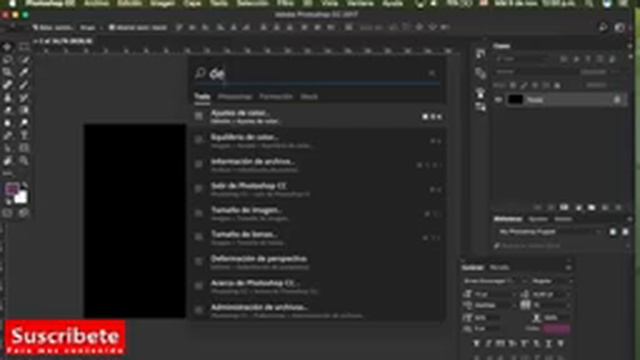Create a new layer in Layers panel
Viewport: 640px width, 360px height.
pyautogui.click(x=605, y=208)
